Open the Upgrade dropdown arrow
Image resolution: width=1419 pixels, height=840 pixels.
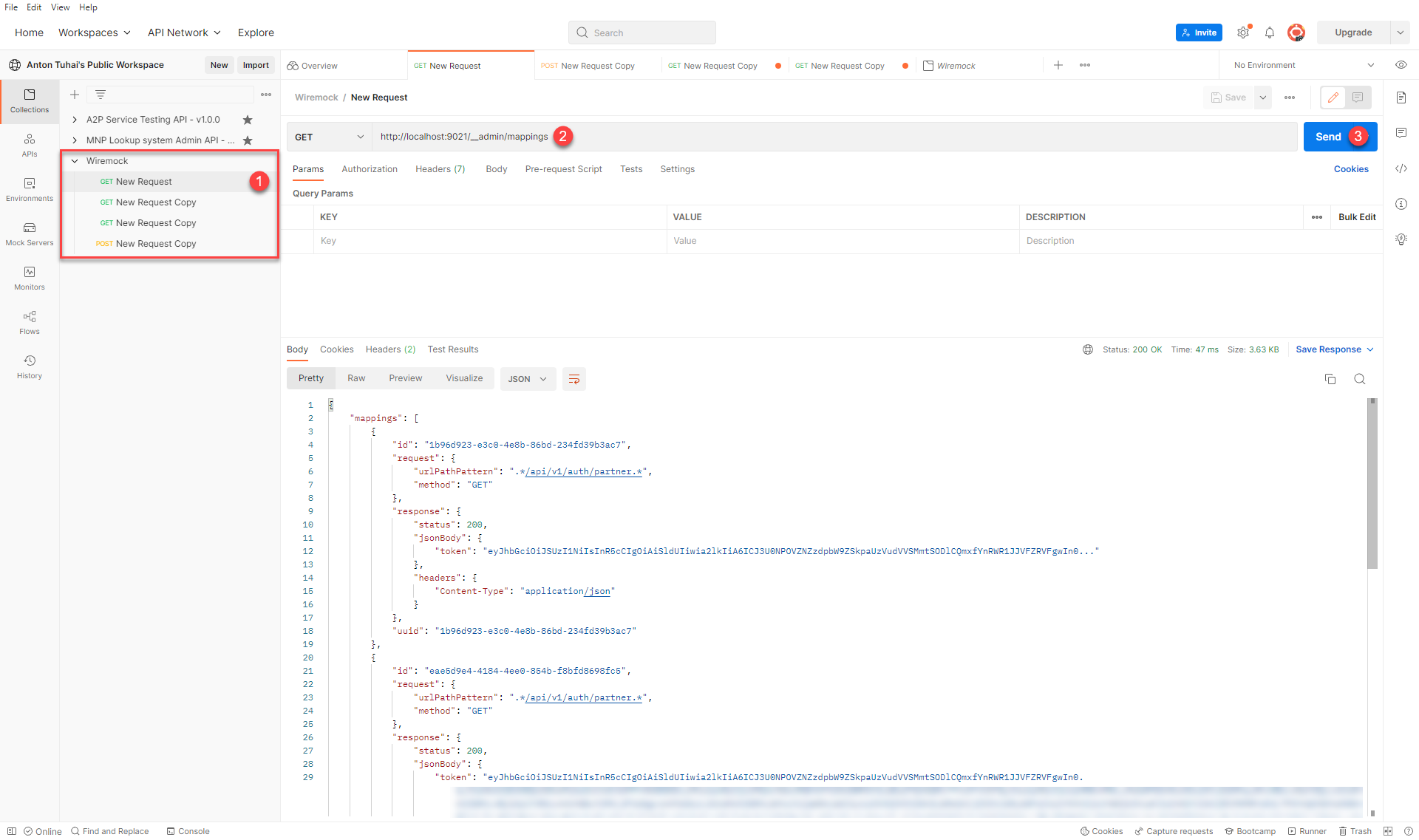[1400, 33]
